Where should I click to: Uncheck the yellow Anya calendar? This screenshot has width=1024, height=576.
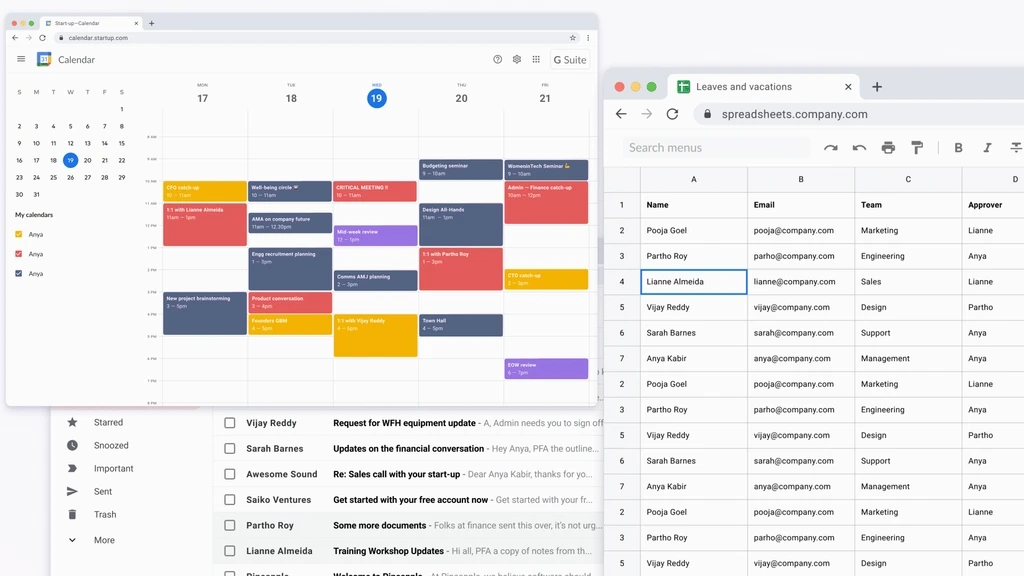click(x=19, y=234)
